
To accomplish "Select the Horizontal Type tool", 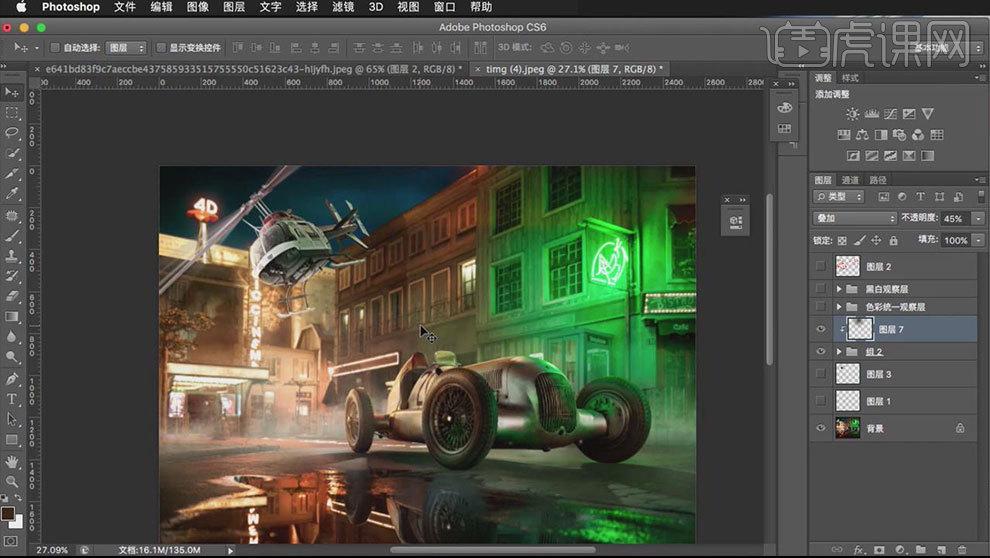I will click(11, 399).
